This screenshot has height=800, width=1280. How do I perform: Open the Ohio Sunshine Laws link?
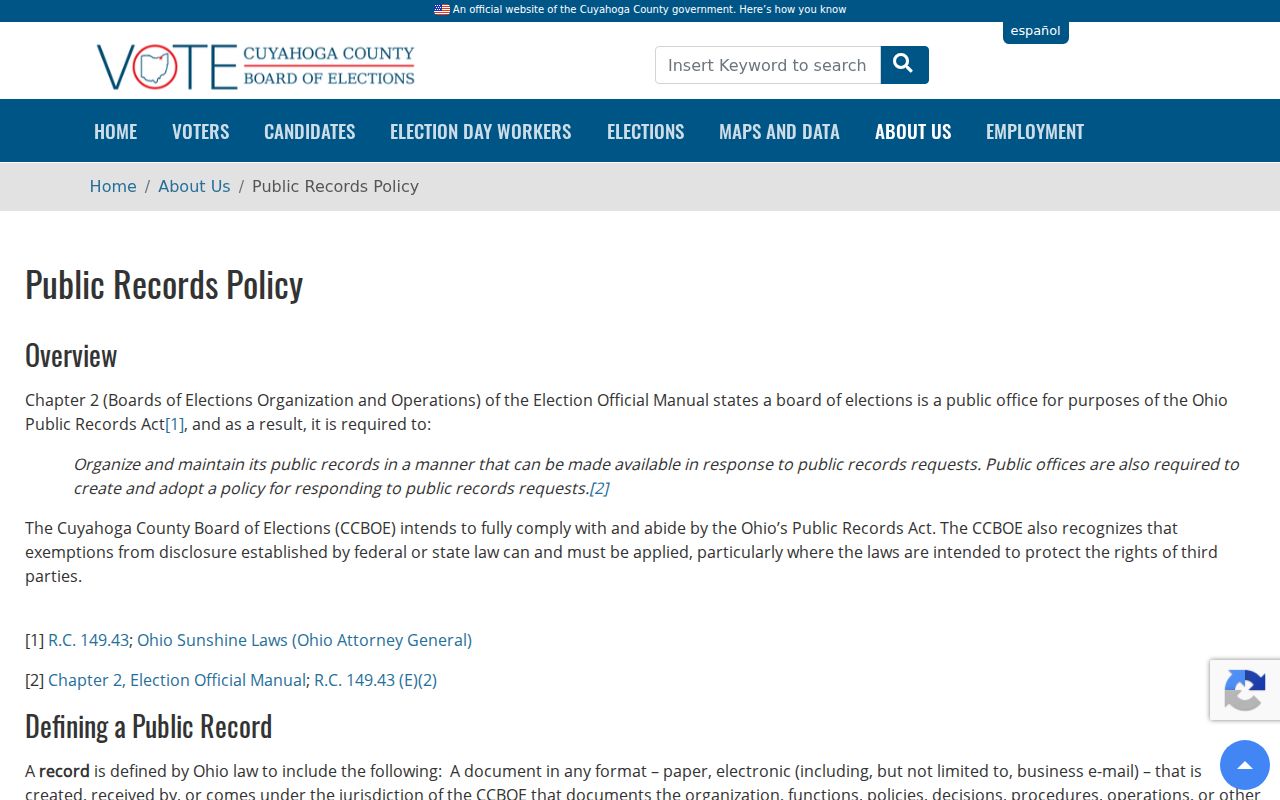(304, 640)
